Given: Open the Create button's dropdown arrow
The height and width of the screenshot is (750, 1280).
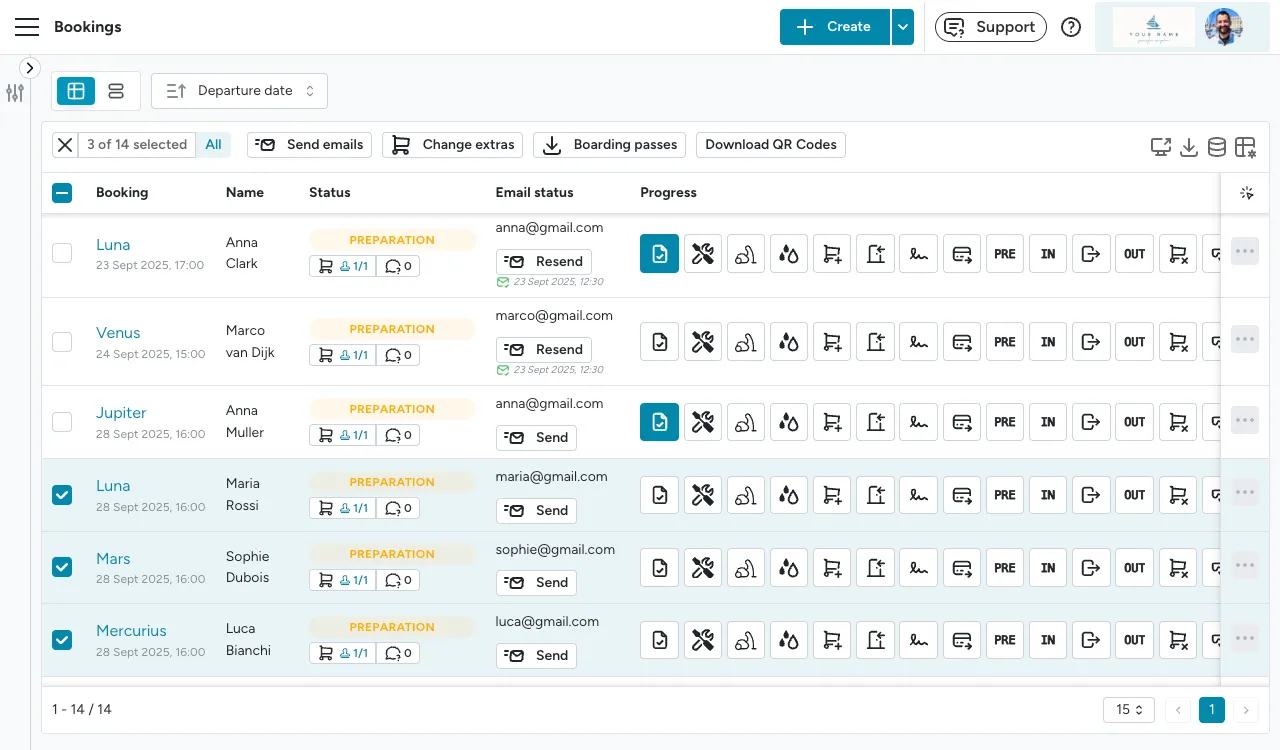Looking at the screenshot, I should [x=903, y=27].
